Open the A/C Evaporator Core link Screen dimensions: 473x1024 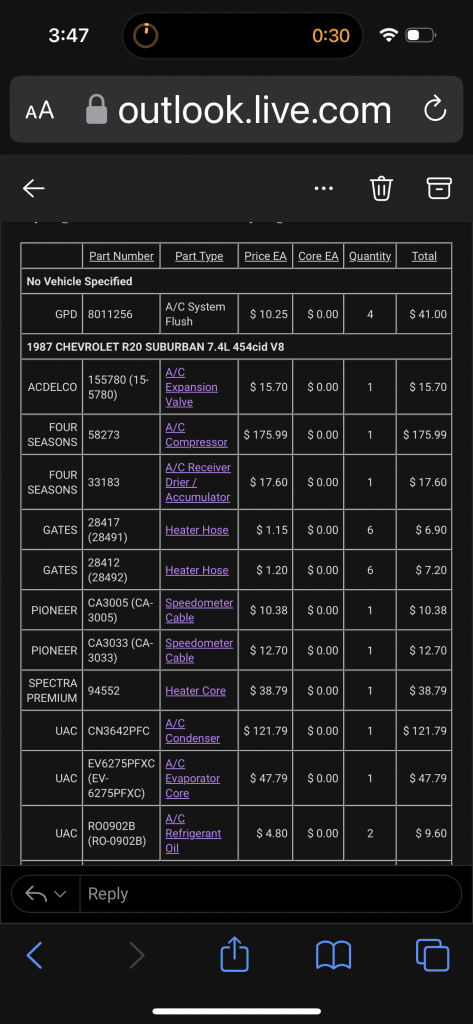click(x=192, y=778)
